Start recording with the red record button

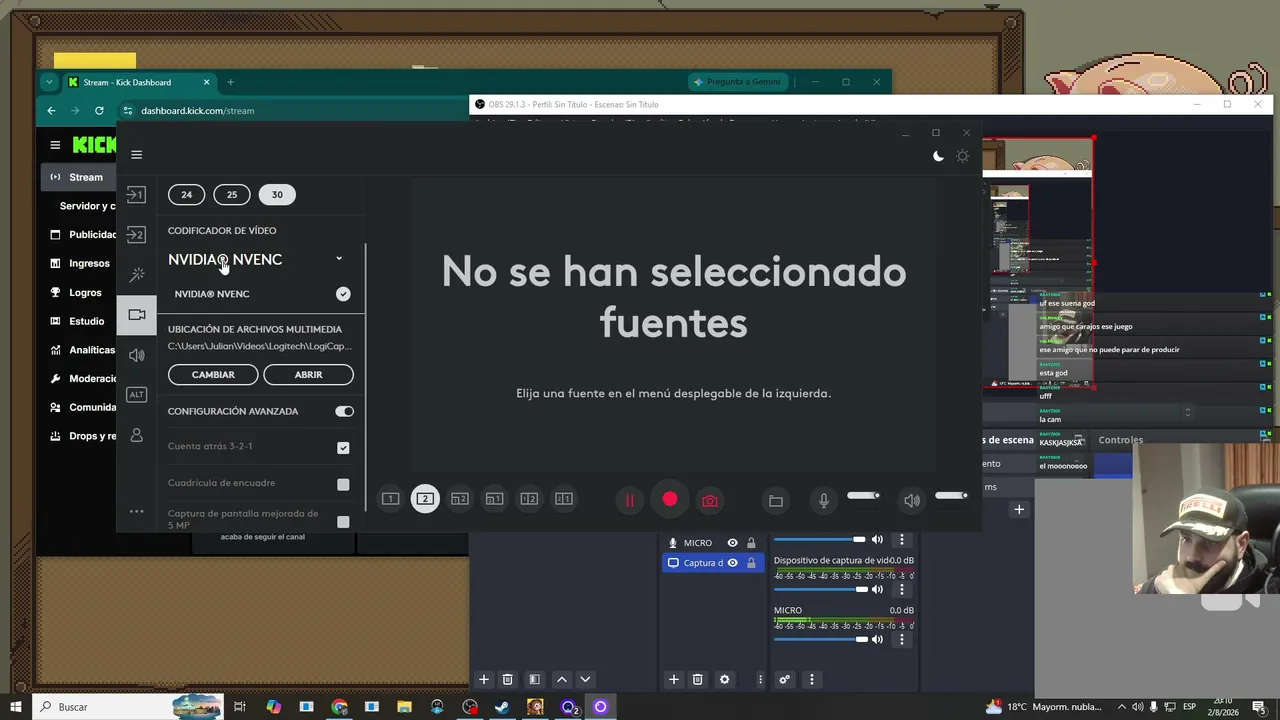[670, 500]
